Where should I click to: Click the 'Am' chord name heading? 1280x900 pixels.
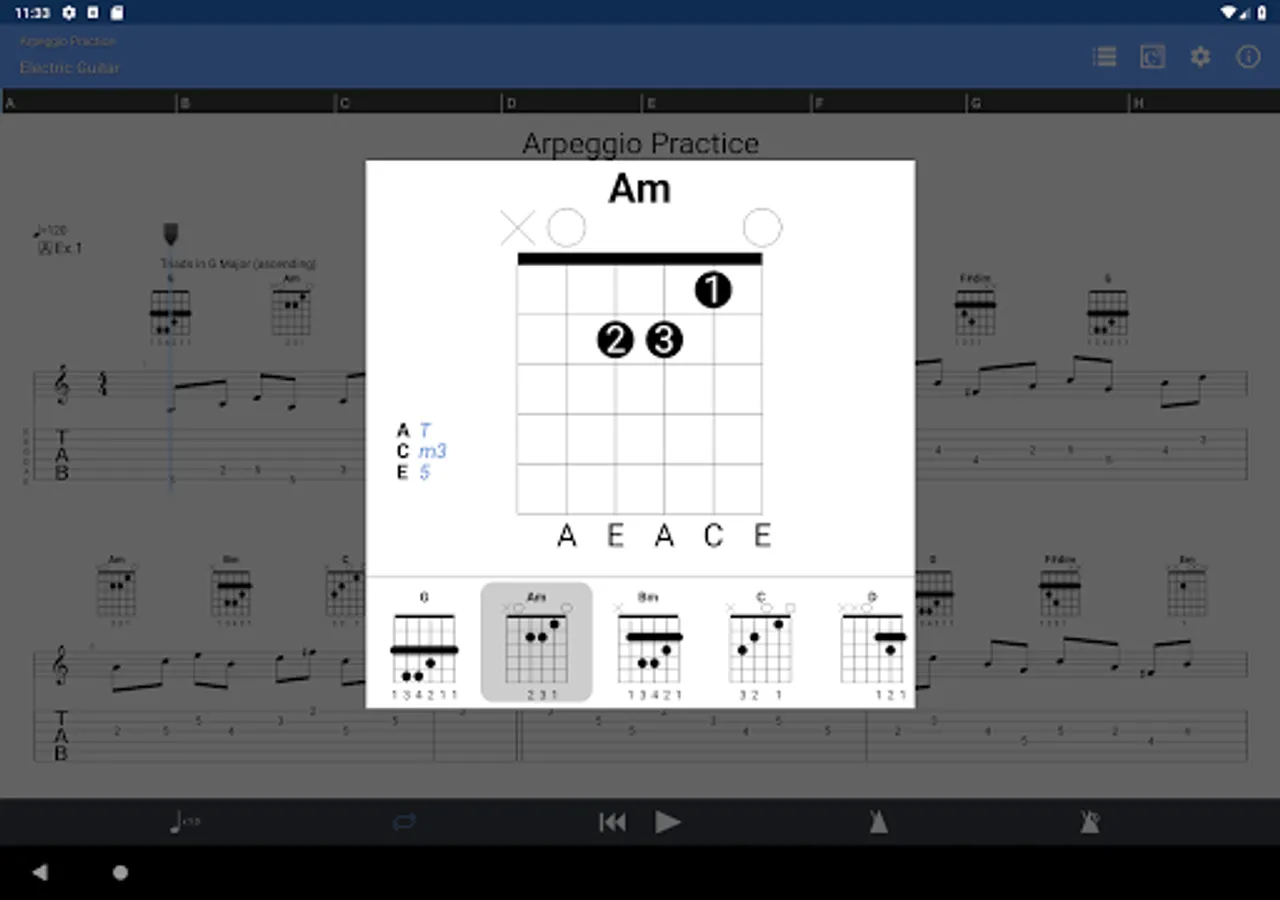(640, 188)
